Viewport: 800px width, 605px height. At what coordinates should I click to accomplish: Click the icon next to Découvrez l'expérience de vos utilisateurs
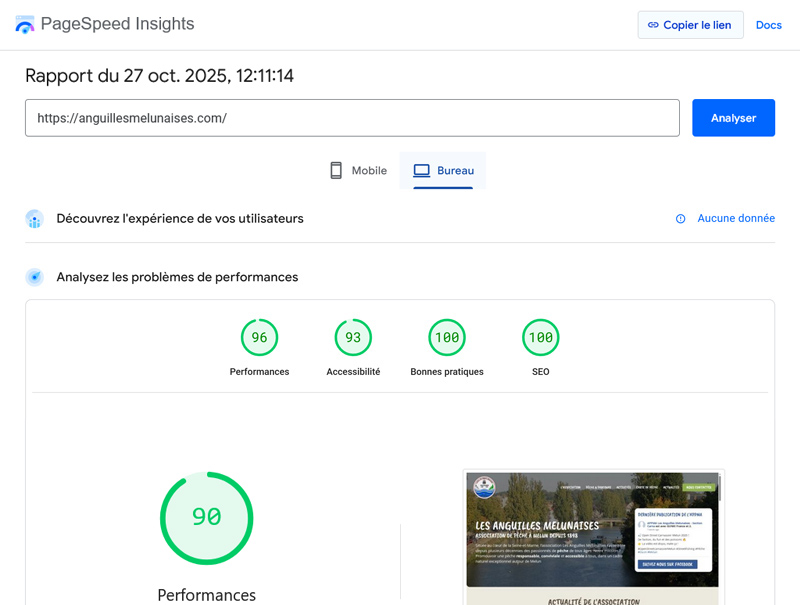click(x=34, y=218)
